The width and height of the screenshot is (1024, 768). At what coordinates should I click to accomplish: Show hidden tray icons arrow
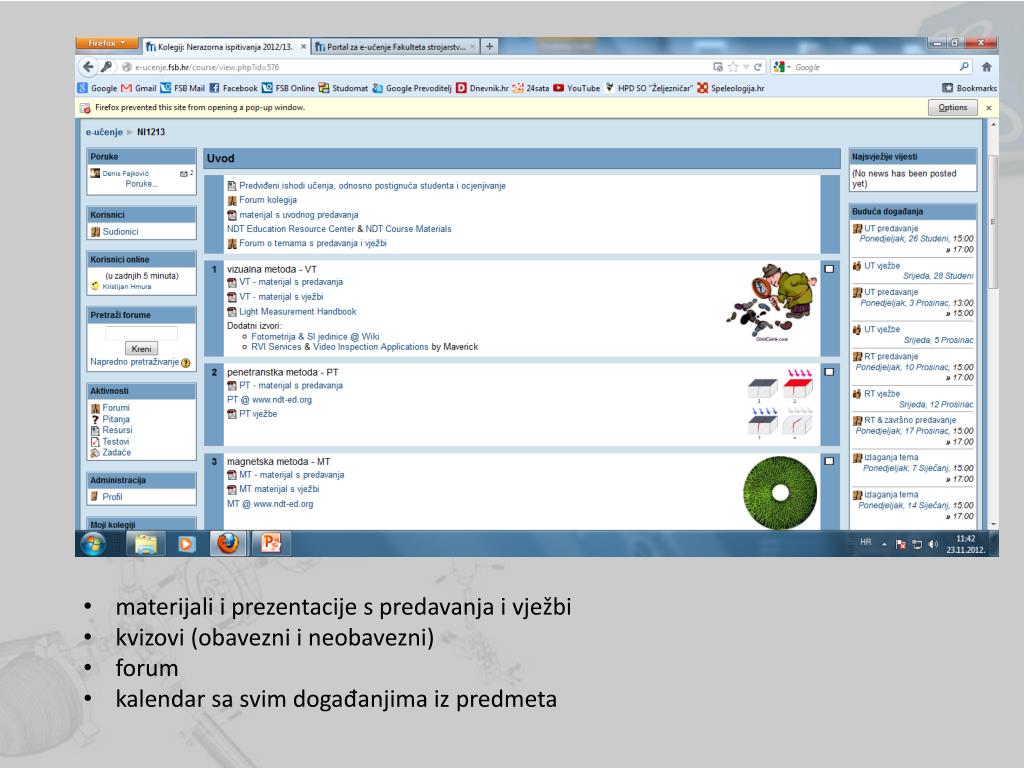click(x=884, y=544)
